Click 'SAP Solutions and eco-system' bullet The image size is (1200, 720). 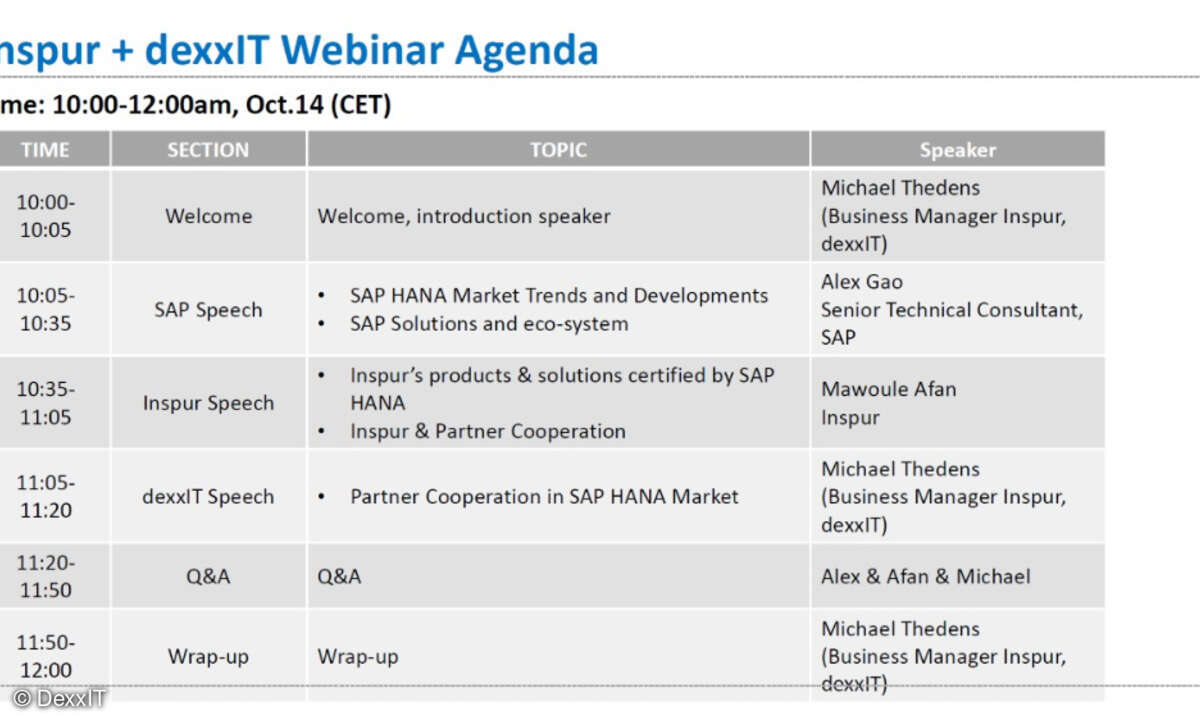[x=489, y=324]
